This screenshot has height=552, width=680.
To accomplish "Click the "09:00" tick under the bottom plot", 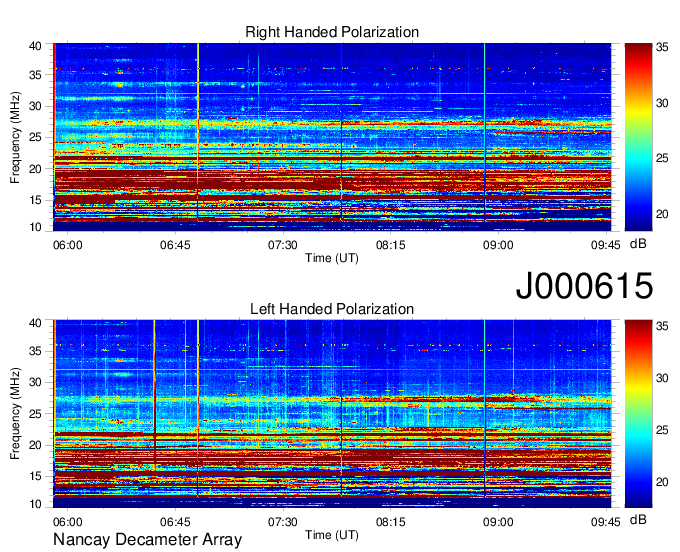I will tap(498, 522).
